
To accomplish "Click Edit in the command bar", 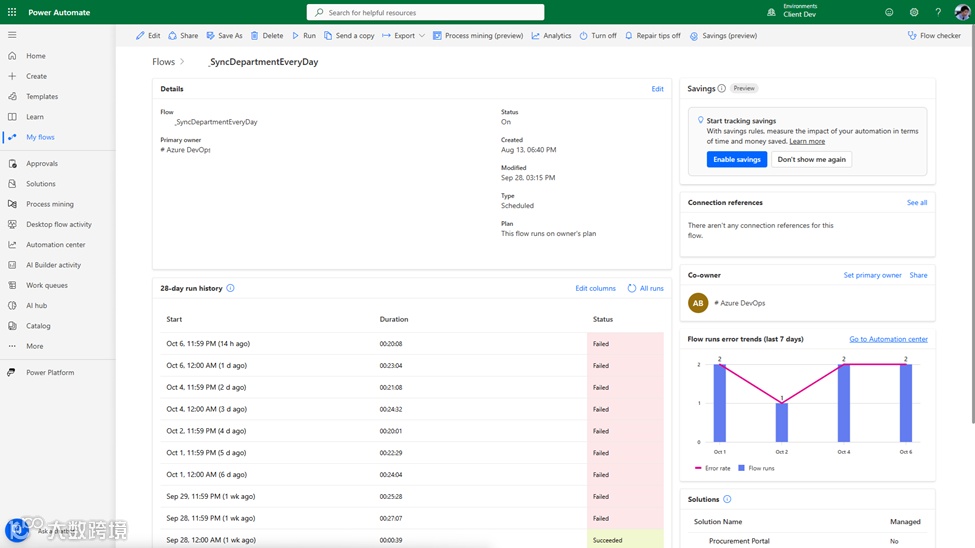I will pos(148,35).
